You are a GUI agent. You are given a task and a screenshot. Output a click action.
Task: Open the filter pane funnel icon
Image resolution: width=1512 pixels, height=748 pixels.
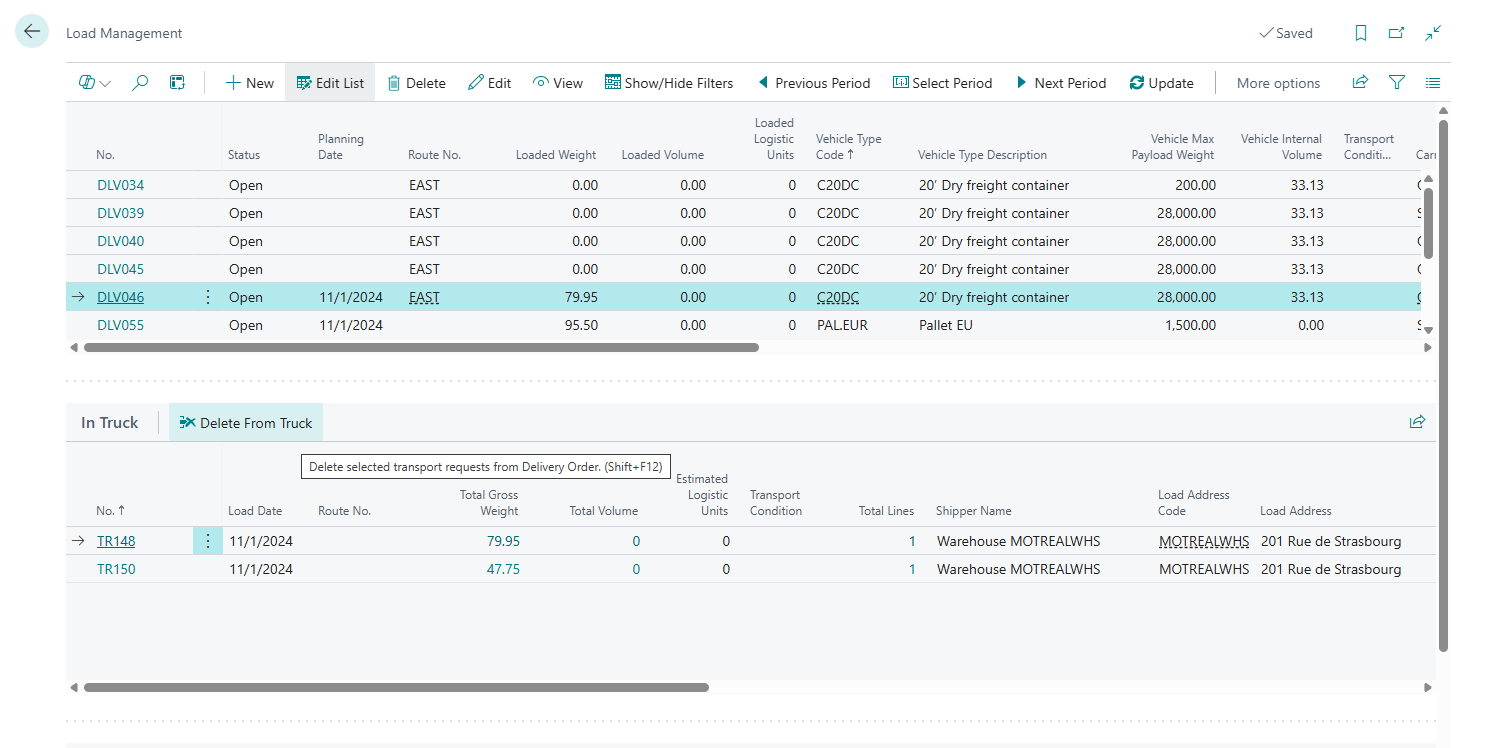click(1397, 83)
